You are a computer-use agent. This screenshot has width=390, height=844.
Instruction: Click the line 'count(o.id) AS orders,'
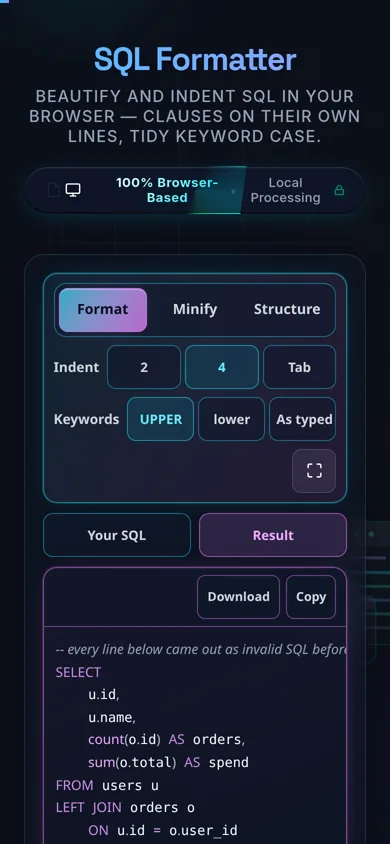167,740
